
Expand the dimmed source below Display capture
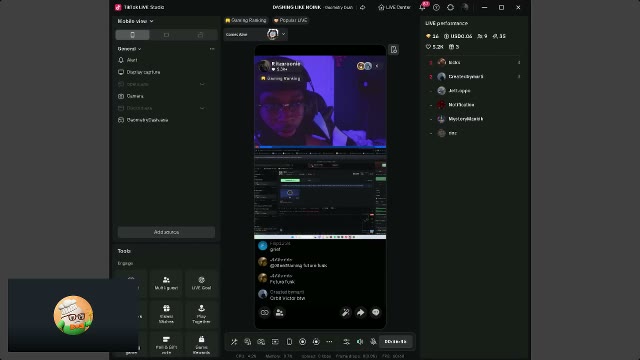(202, 84)
